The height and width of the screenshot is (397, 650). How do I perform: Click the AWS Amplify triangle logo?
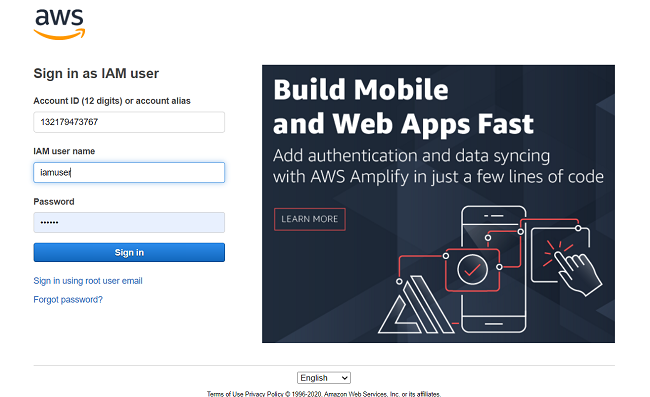pos(416,304)
